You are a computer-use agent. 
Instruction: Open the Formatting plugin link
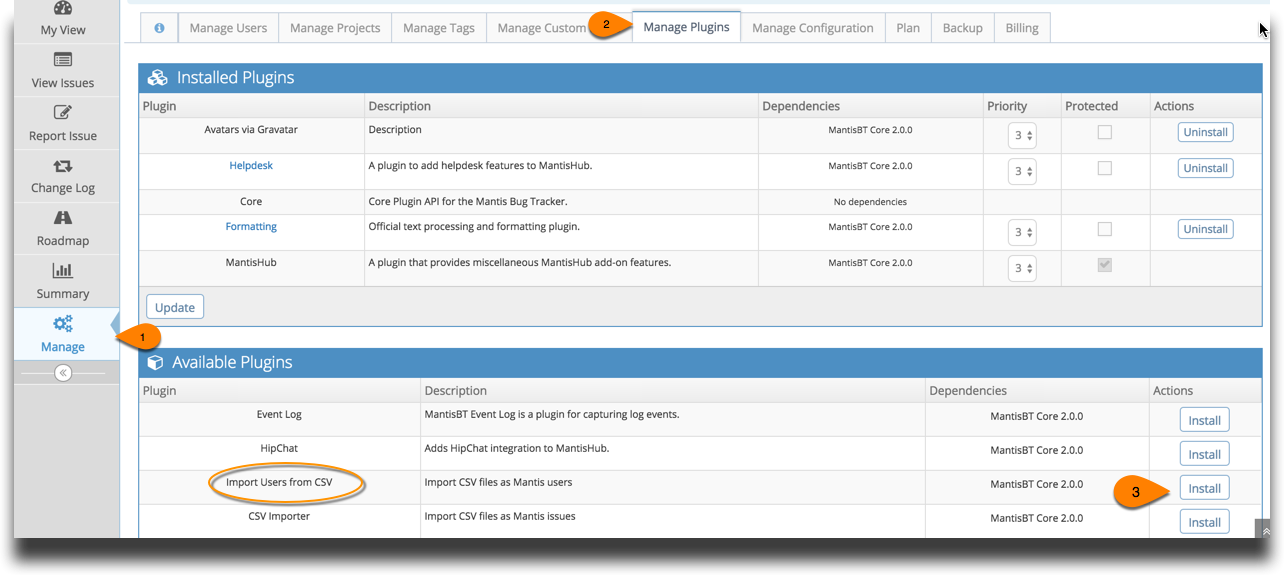tap(251, 227)
